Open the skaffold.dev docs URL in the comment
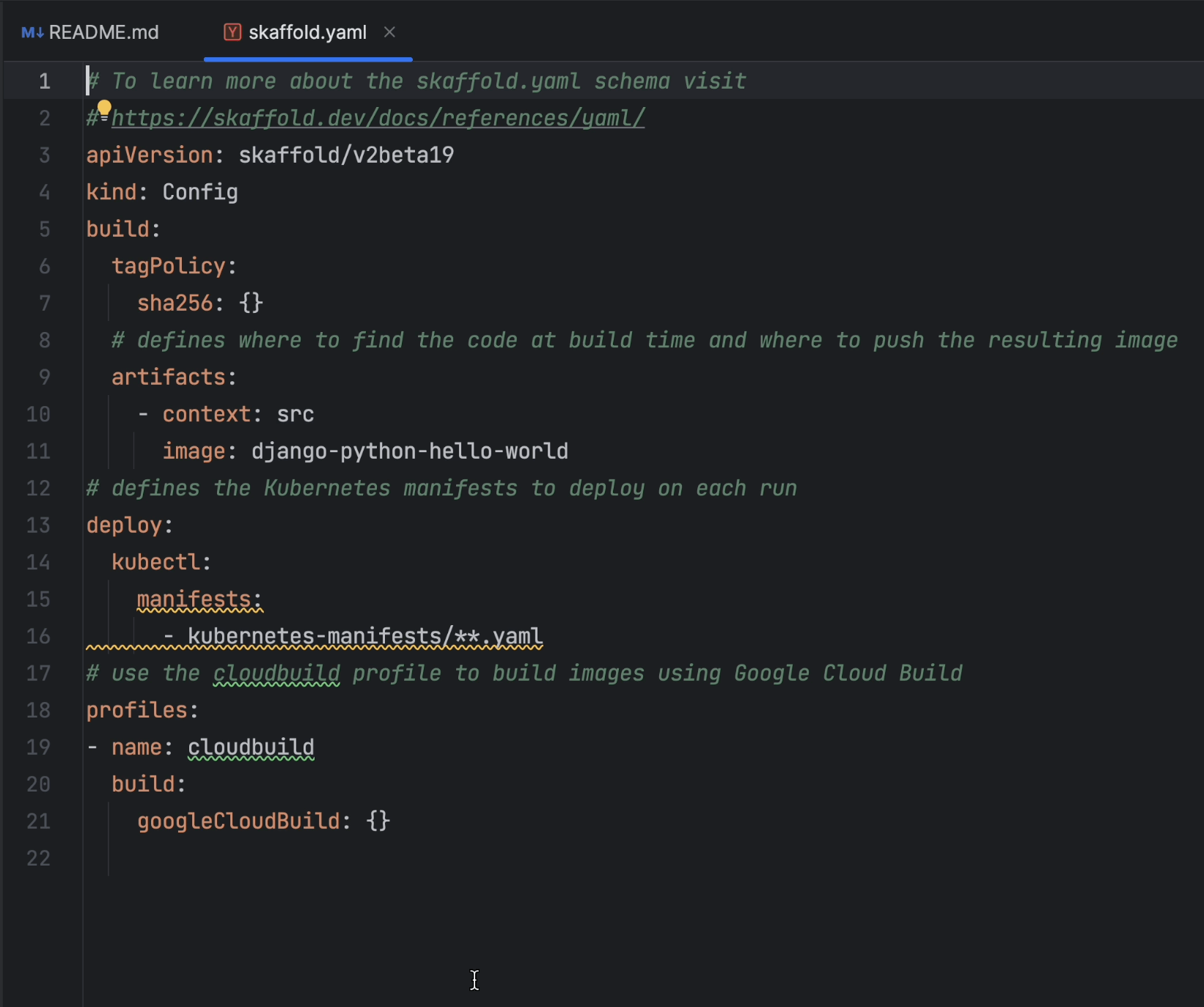This screenshot has width=1204, height=1007. [x=378, y=118]
